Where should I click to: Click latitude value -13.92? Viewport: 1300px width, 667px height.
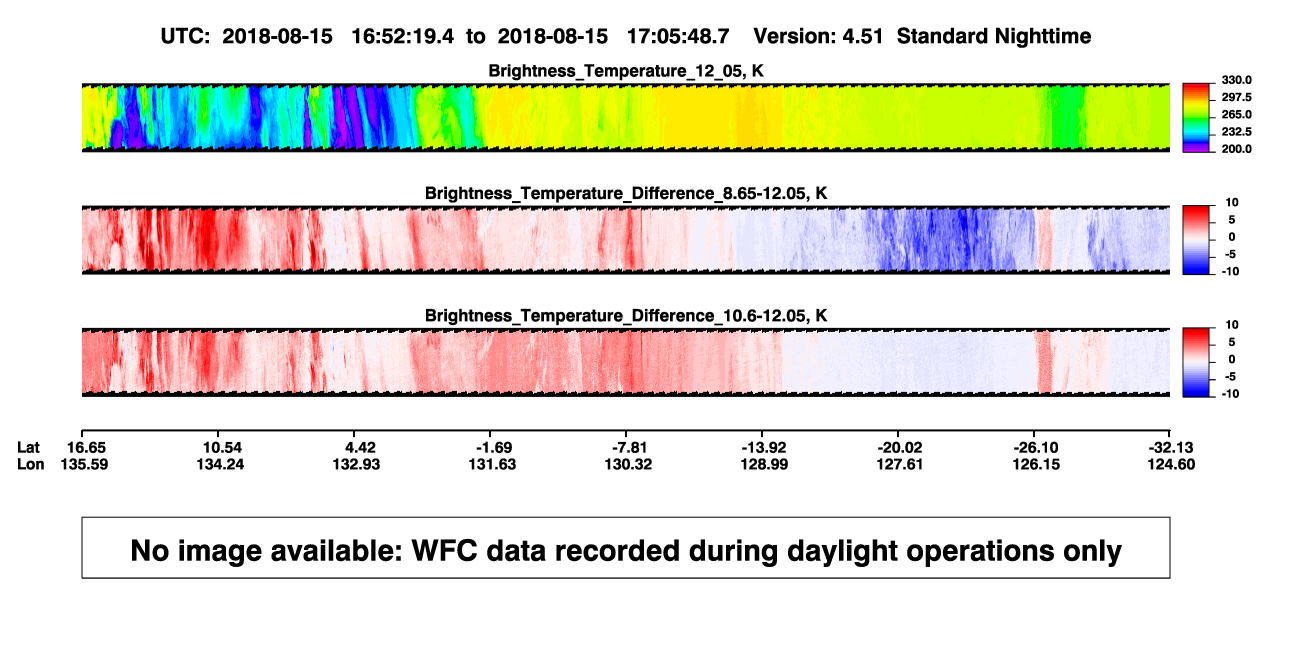(x=762, y=447)
